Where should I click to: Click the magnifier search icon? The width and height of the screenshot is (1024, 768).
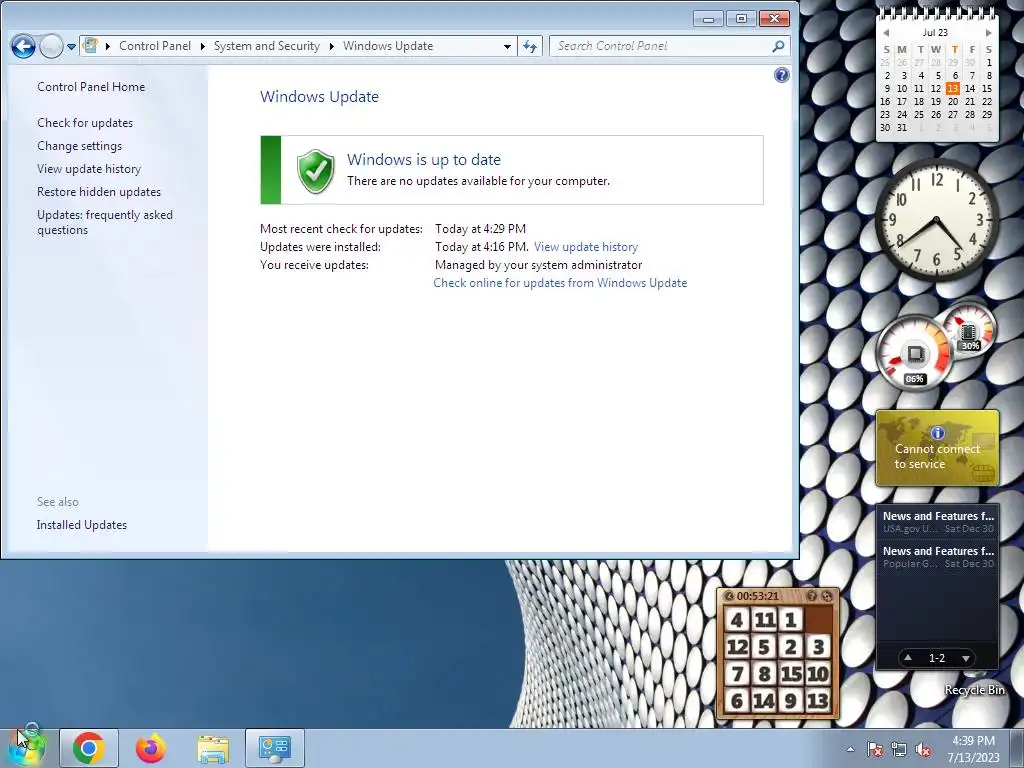point(778,46)
